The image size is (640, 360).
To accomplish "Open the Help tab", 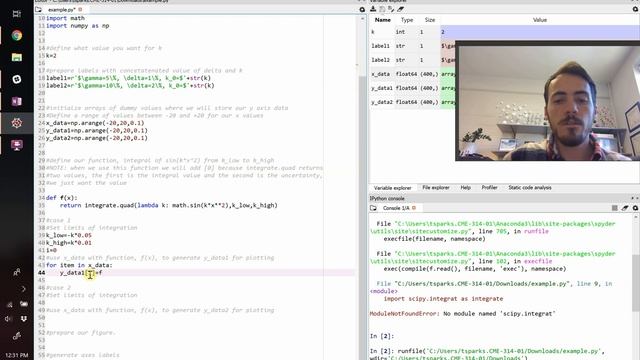I will coord(466,188).
